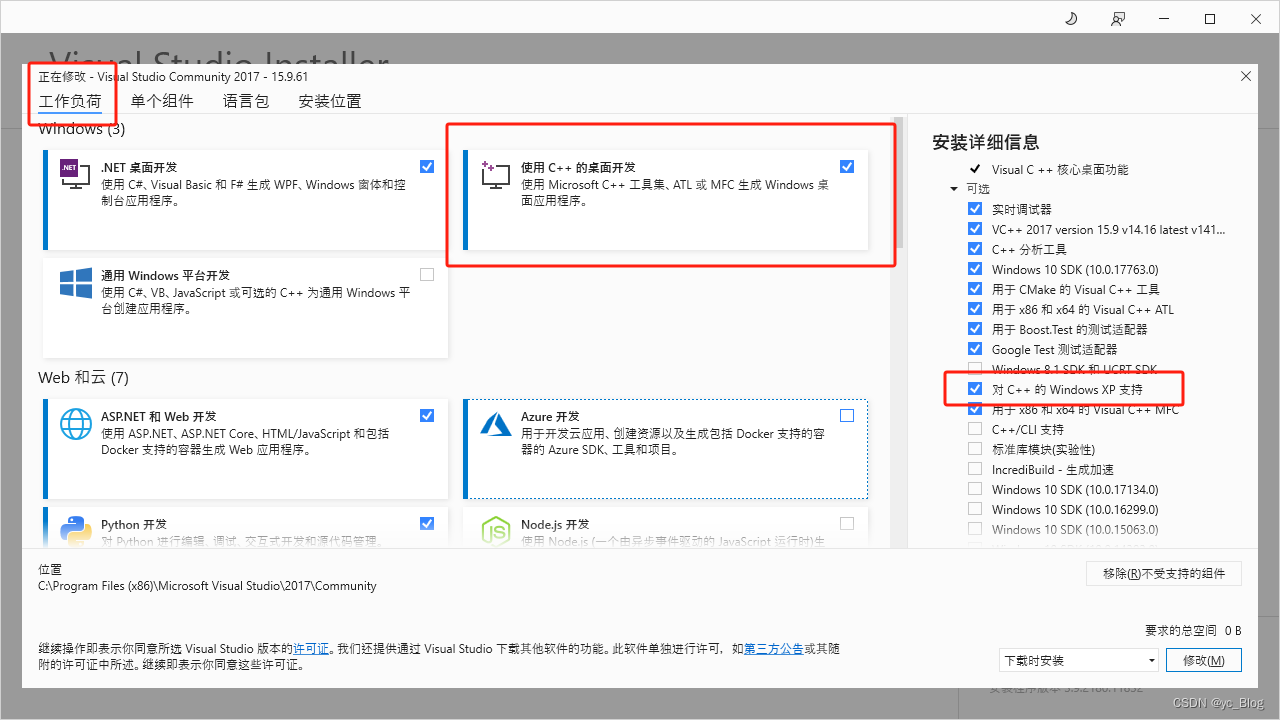Open the 许可证 link
Image resolution: width=1280 pixels, height=720 pixels.
click(x=311, y=648)
